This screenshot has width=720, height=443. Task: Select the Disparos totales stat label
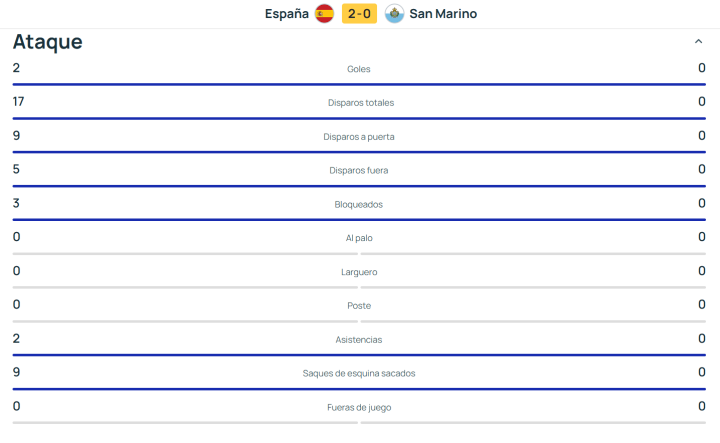pyautogui.click(x=359, y=103)
